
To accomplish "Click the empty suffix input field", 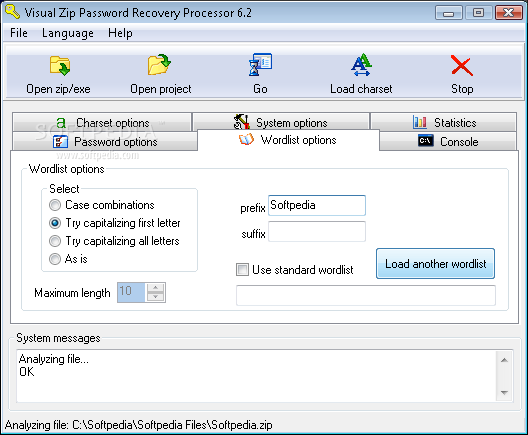I will 317,231.
